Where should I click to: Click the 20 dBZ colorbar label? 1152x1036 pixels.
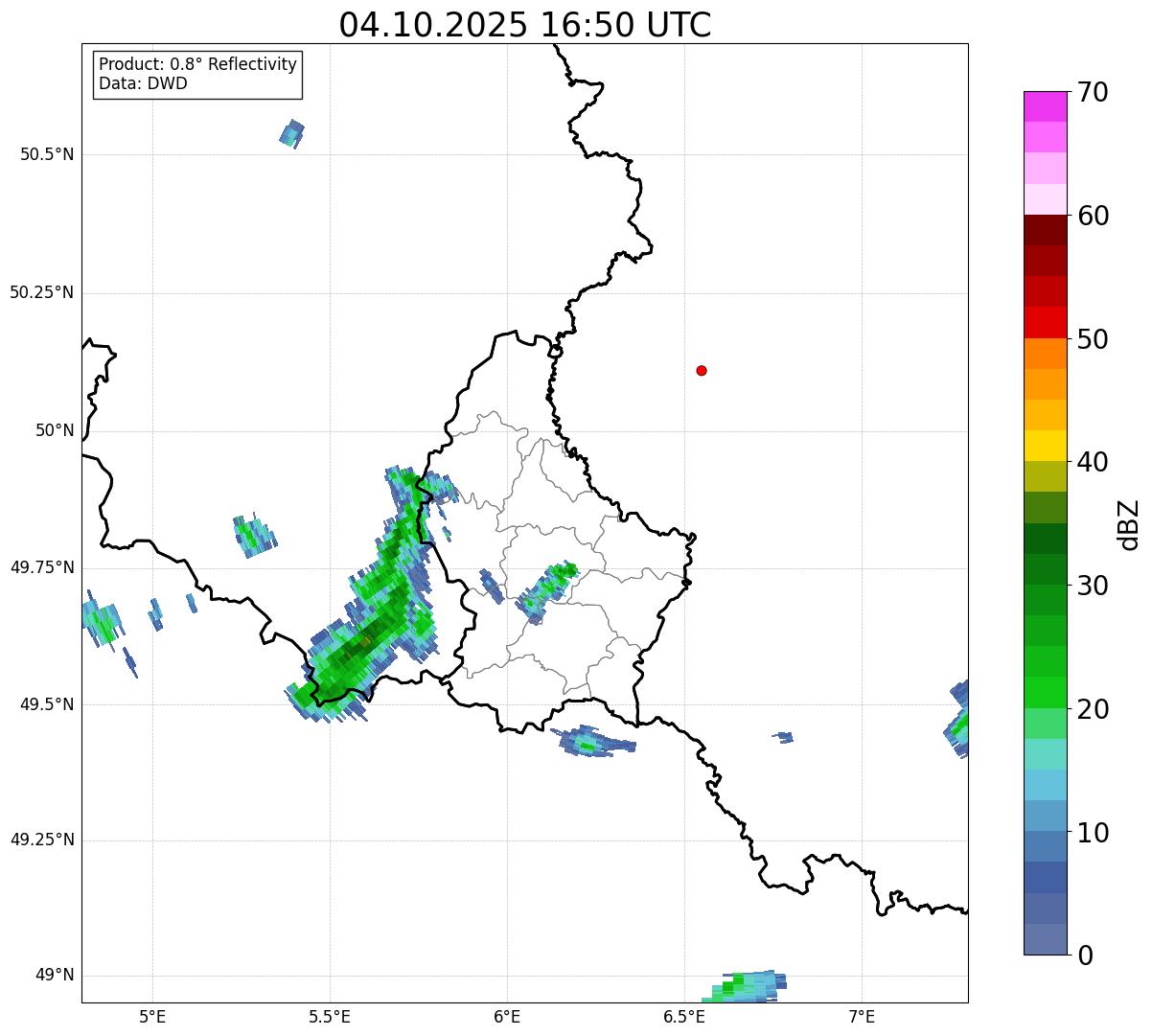coord(1093,709)
